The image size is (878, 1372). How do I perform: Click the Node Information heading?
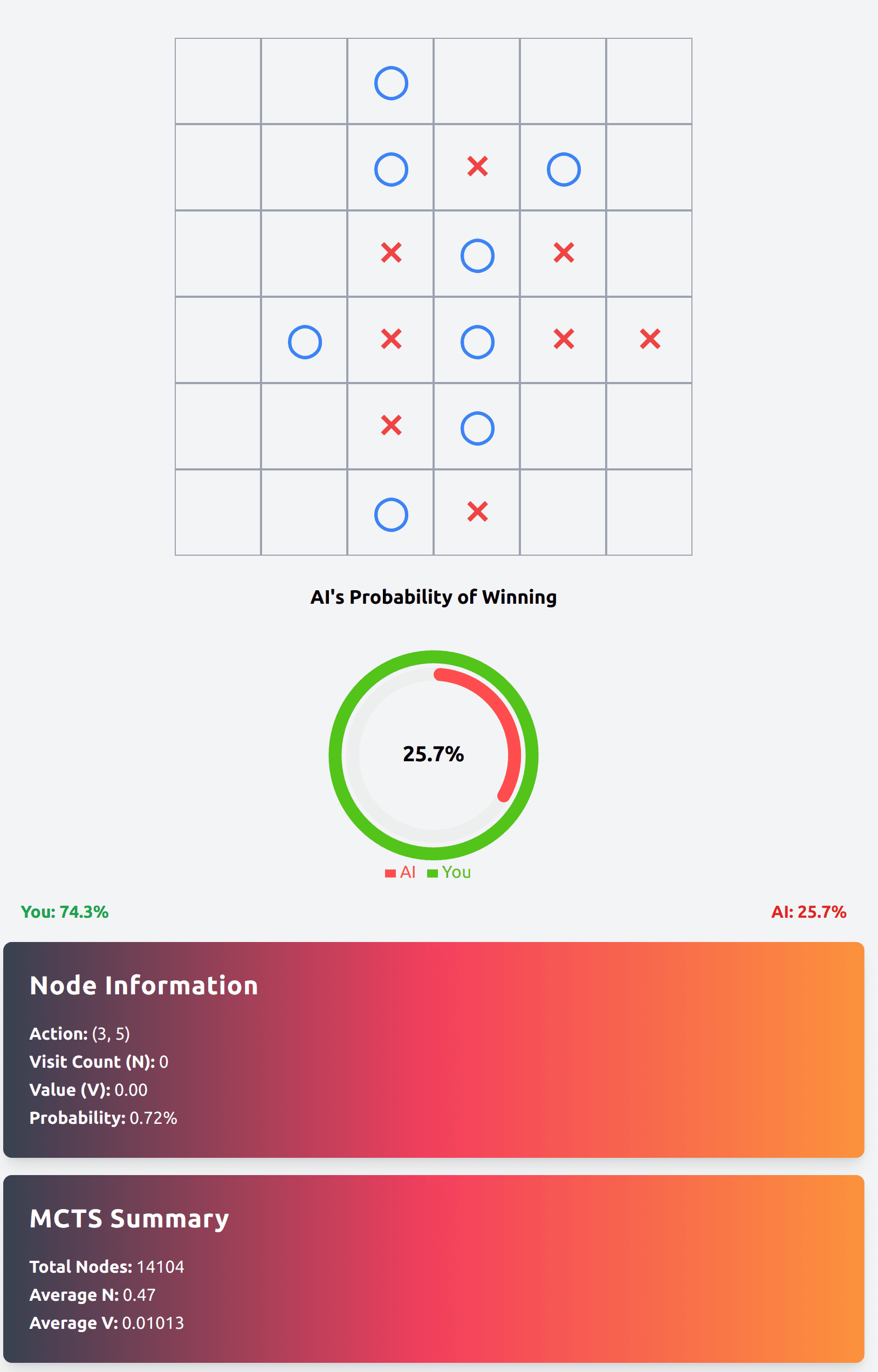coord(143,986)
